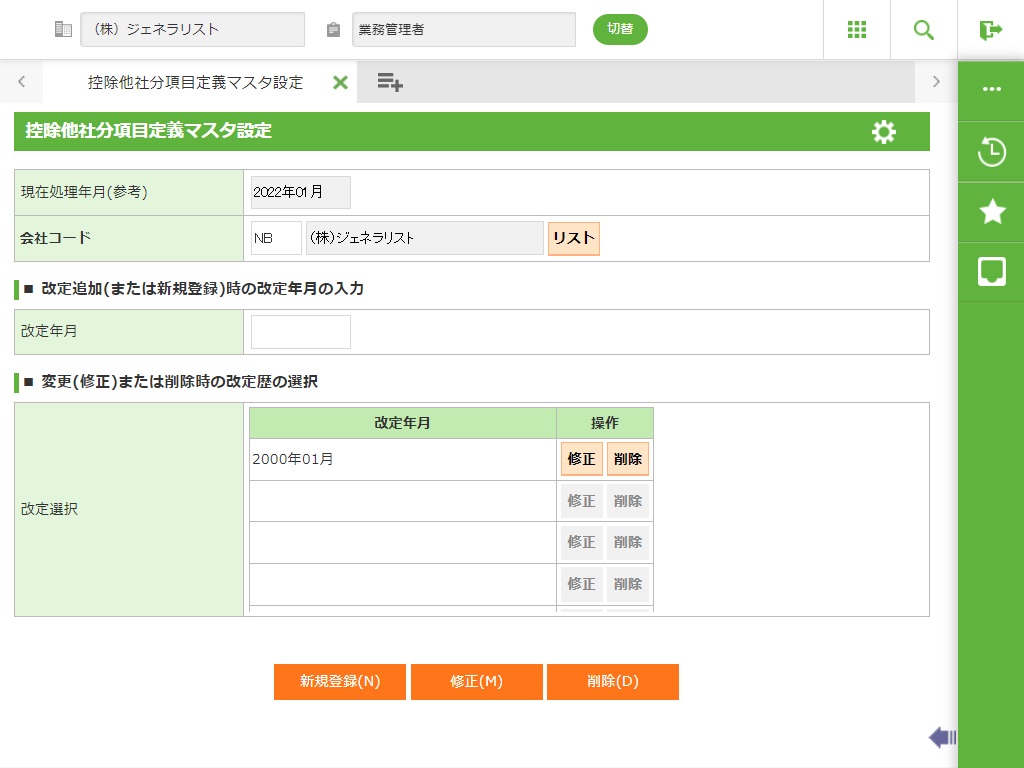The width and height of the screenshot is (1024, 768).
Task: Click the purple collapse arrow
Action: coord(942,738)
